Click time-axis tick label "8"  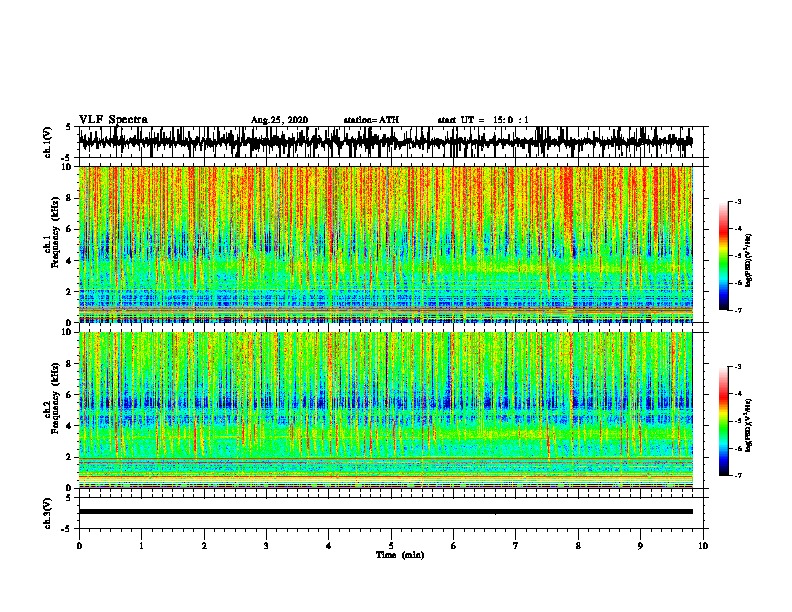(x=578, y=546)
